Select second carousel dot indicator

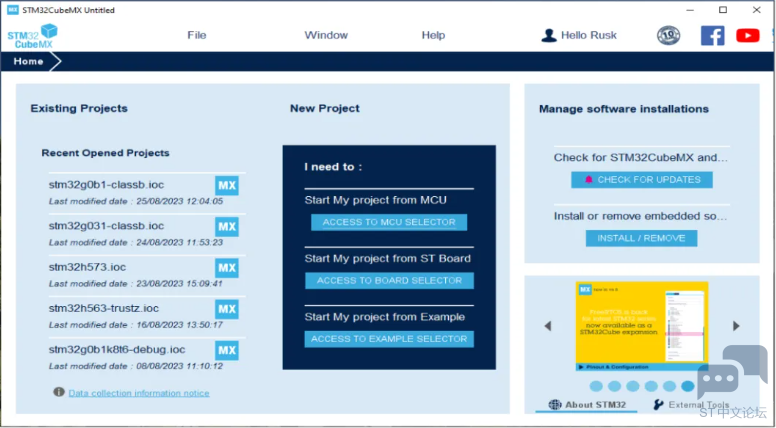pyautogui.click(x=615, y=386)
